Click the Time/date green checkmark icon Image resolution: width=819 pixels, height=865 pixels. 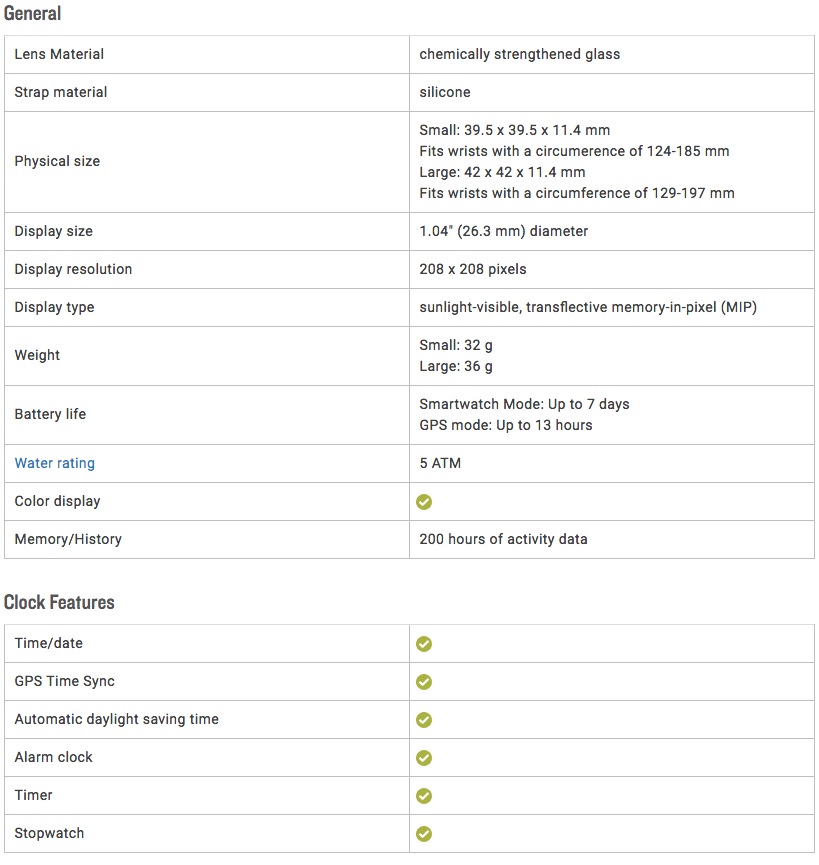(x=424, y=644)
